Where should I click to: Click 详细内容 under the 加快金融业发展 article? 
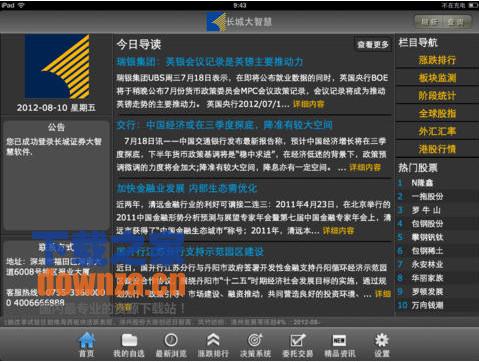tap(339, 231)
